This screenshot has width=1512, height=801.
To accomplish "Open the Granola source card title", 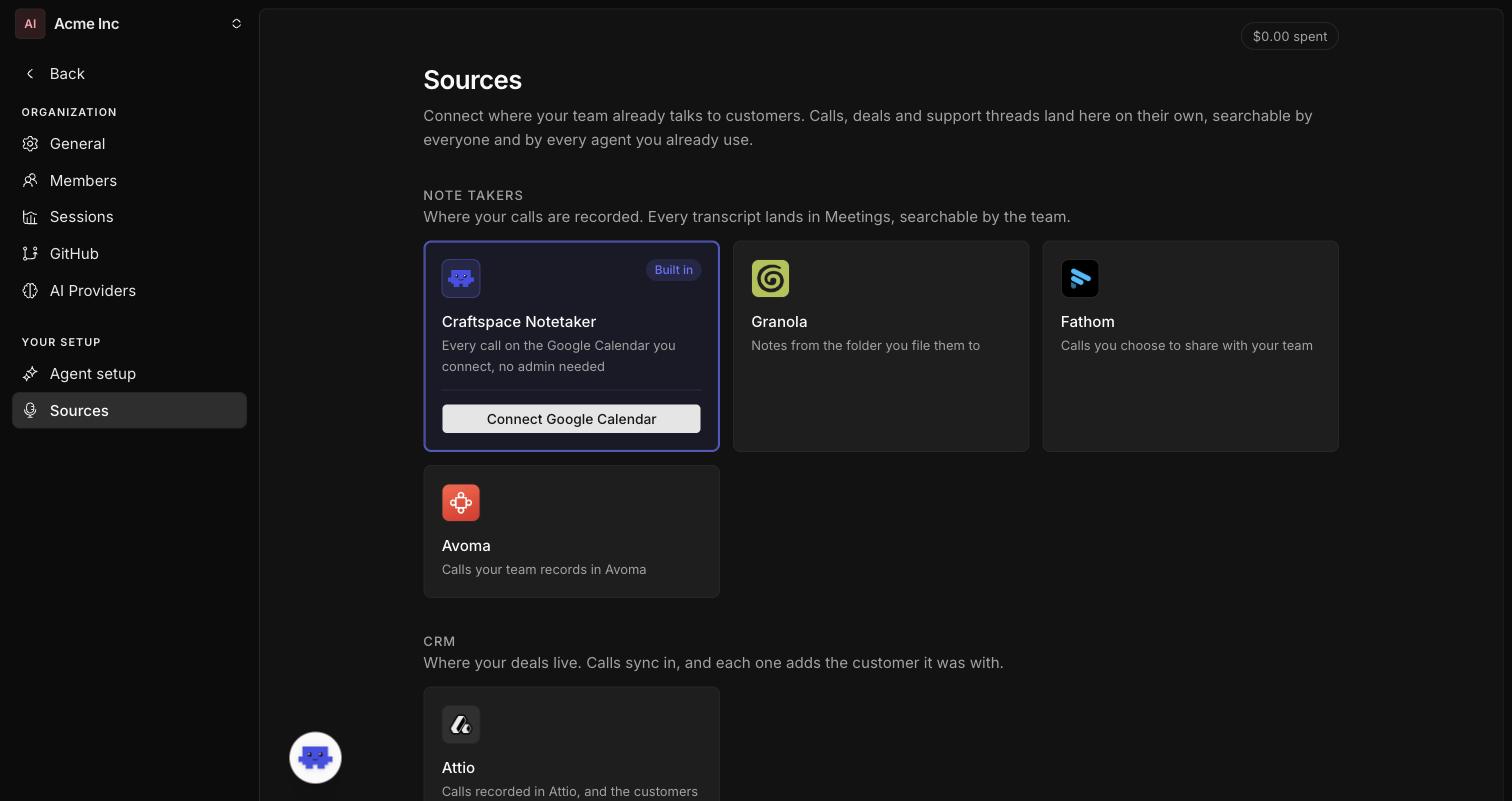I will (x=779, y=322).
